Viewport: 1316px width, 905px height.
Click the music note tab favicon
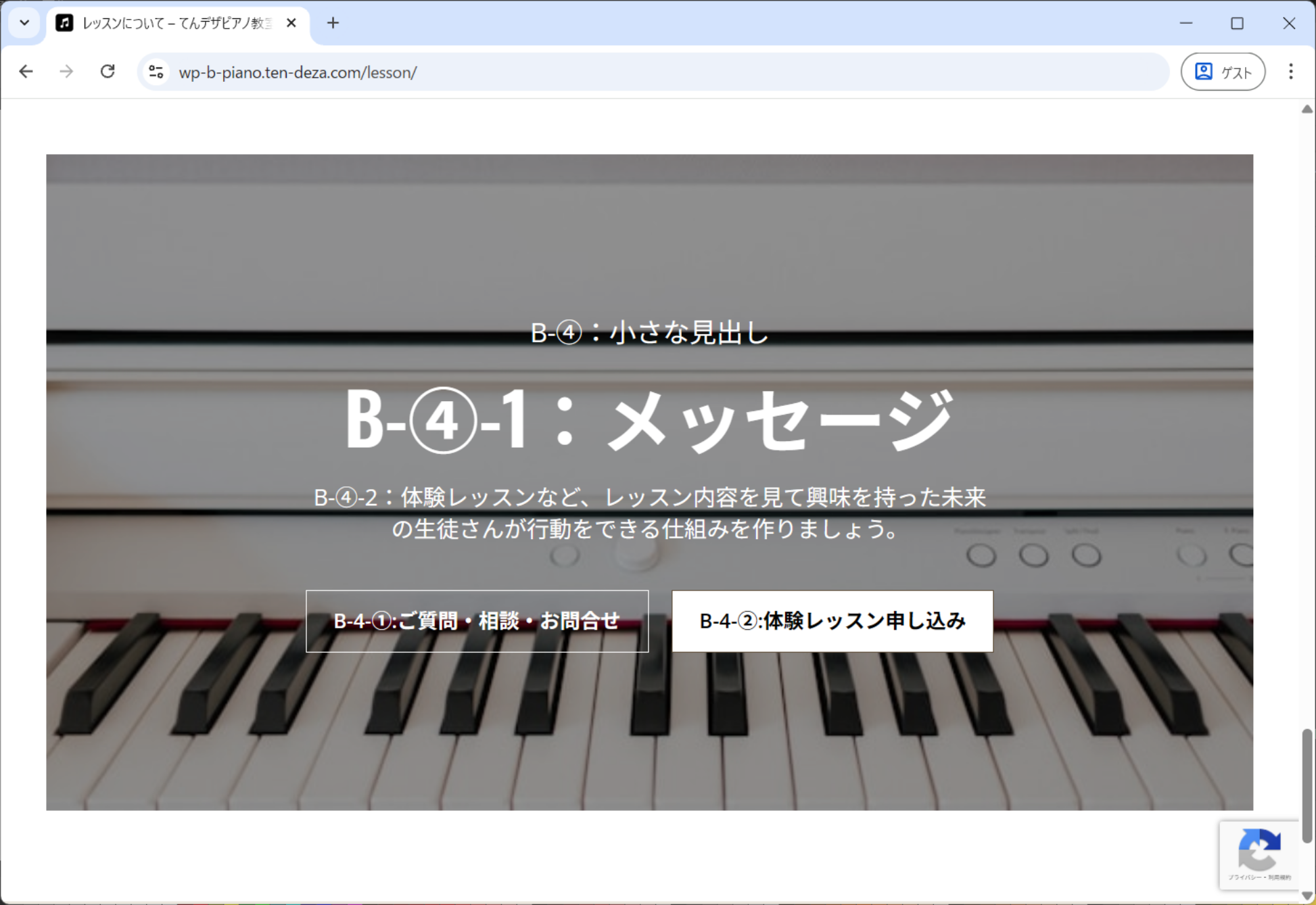tap(64, 23)
